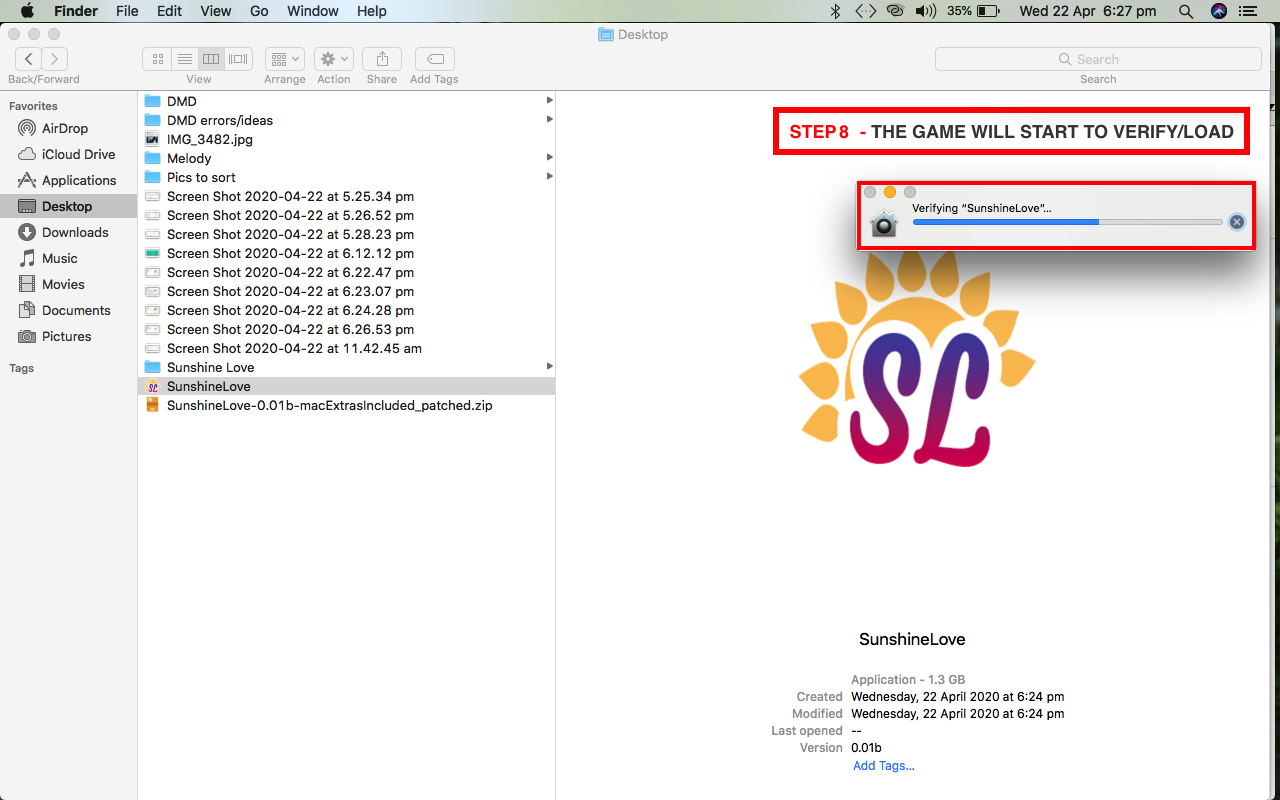Cancel the SunshineLove verification
1280x800 pixels.
pos(1237,222)
